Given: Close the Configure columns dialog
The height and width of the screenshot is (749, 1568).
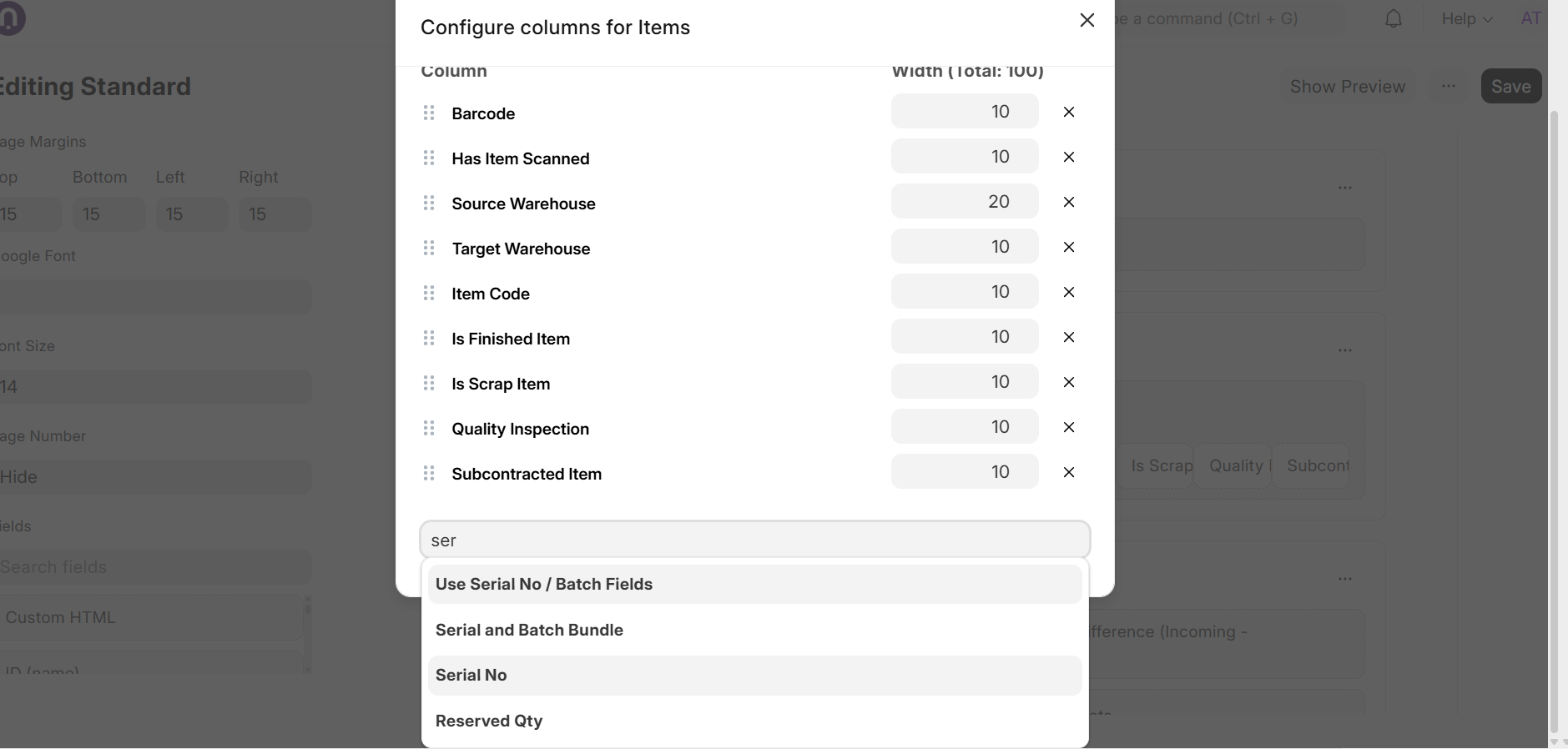Looking at the screenshot, I should (1087, 20).
